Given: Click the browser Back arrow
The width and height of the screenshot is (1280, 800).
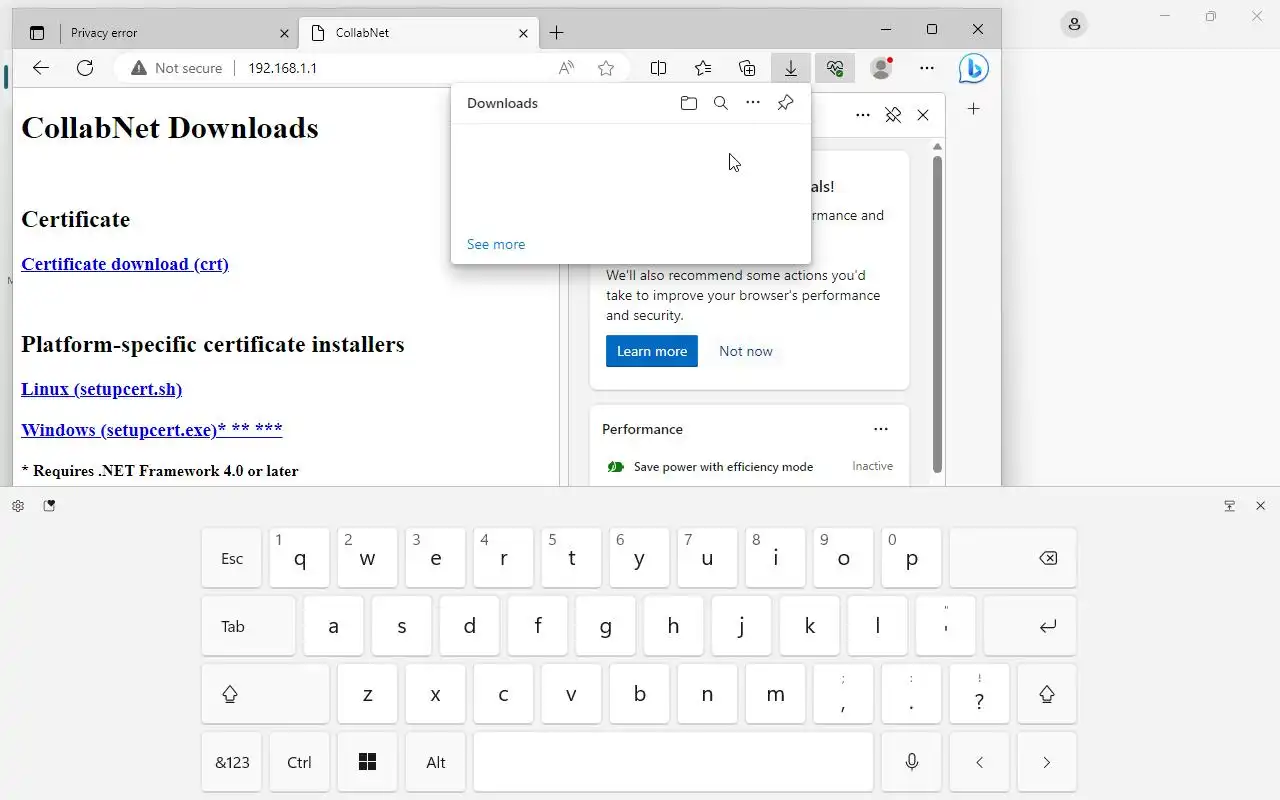Looking at the screenshot, I should pos(40,68).
